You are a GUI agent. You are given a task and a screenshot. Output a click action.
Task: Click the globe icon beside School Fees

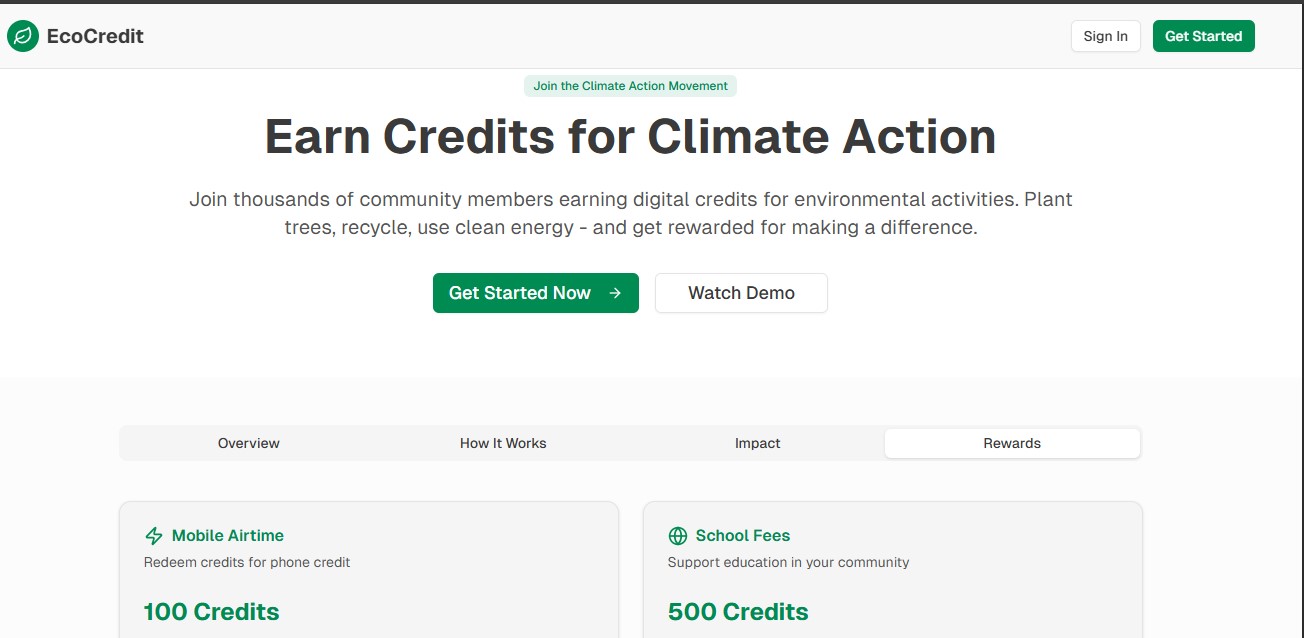point(680,535)
